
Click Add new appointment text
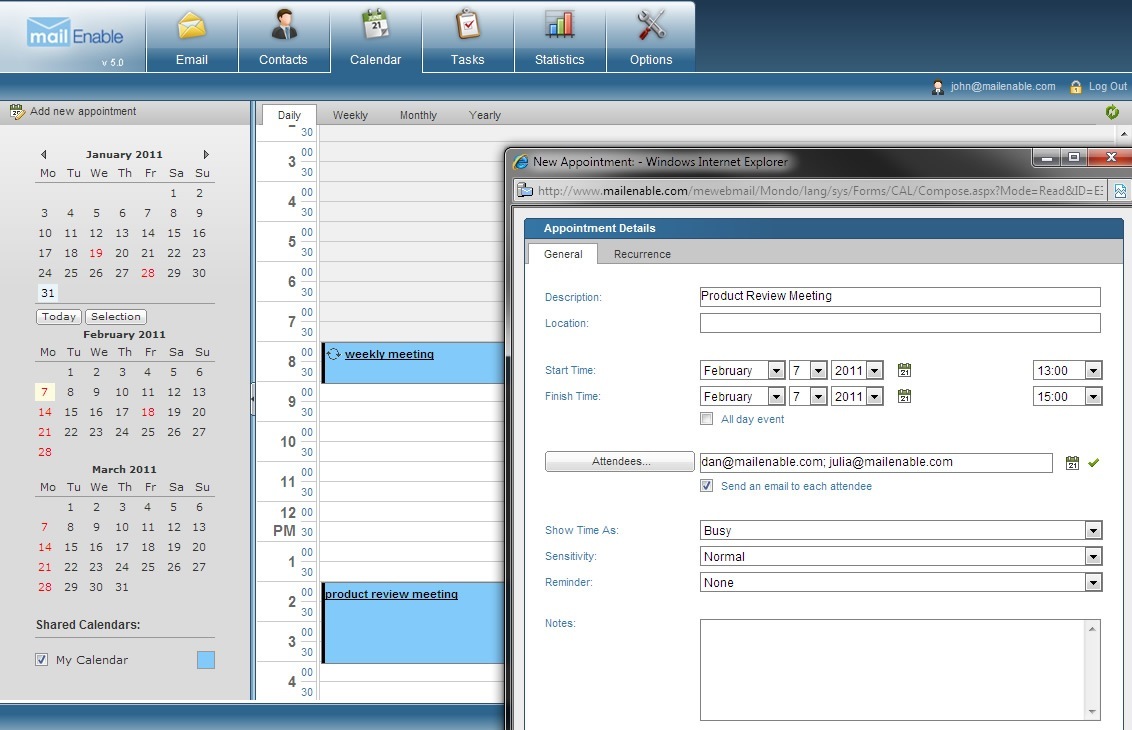[x=83, y=112]
